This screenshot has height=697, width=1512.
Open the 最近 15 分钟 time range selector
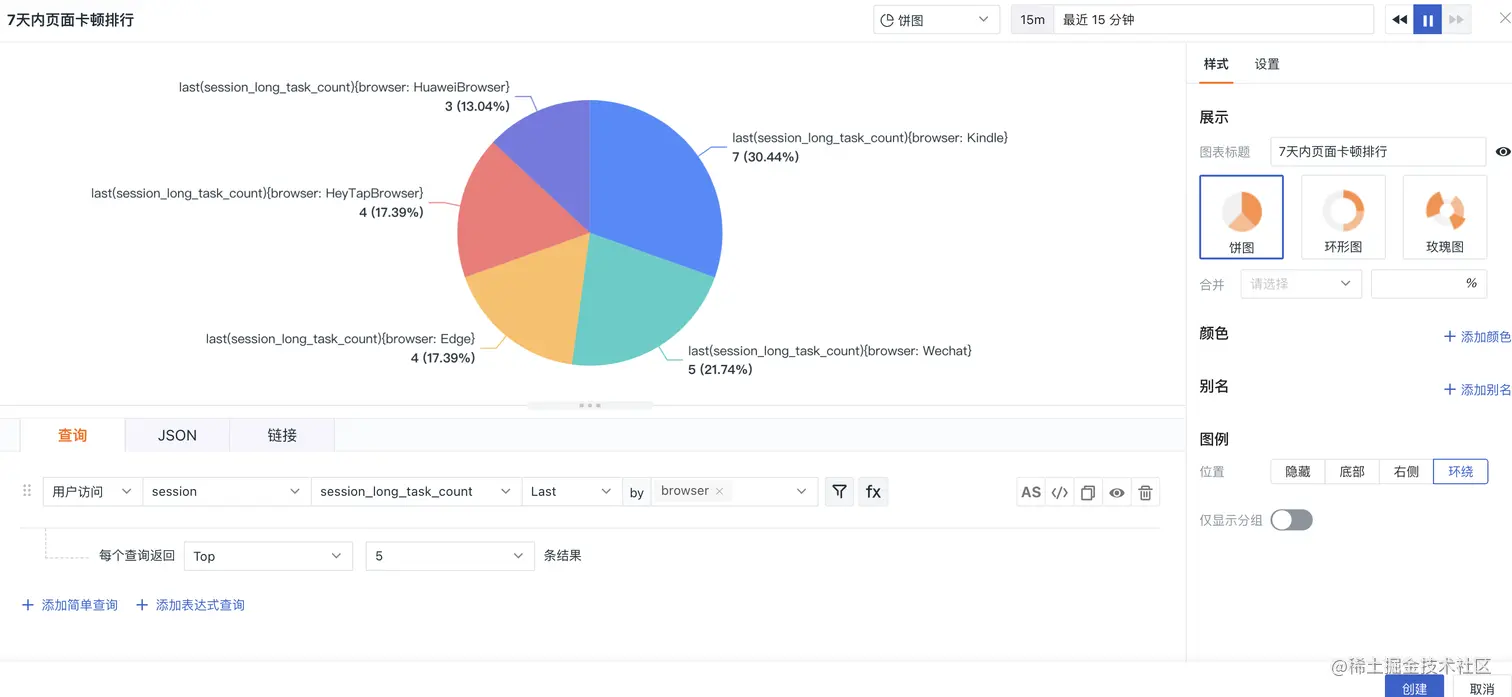[x=1213, y=20]
